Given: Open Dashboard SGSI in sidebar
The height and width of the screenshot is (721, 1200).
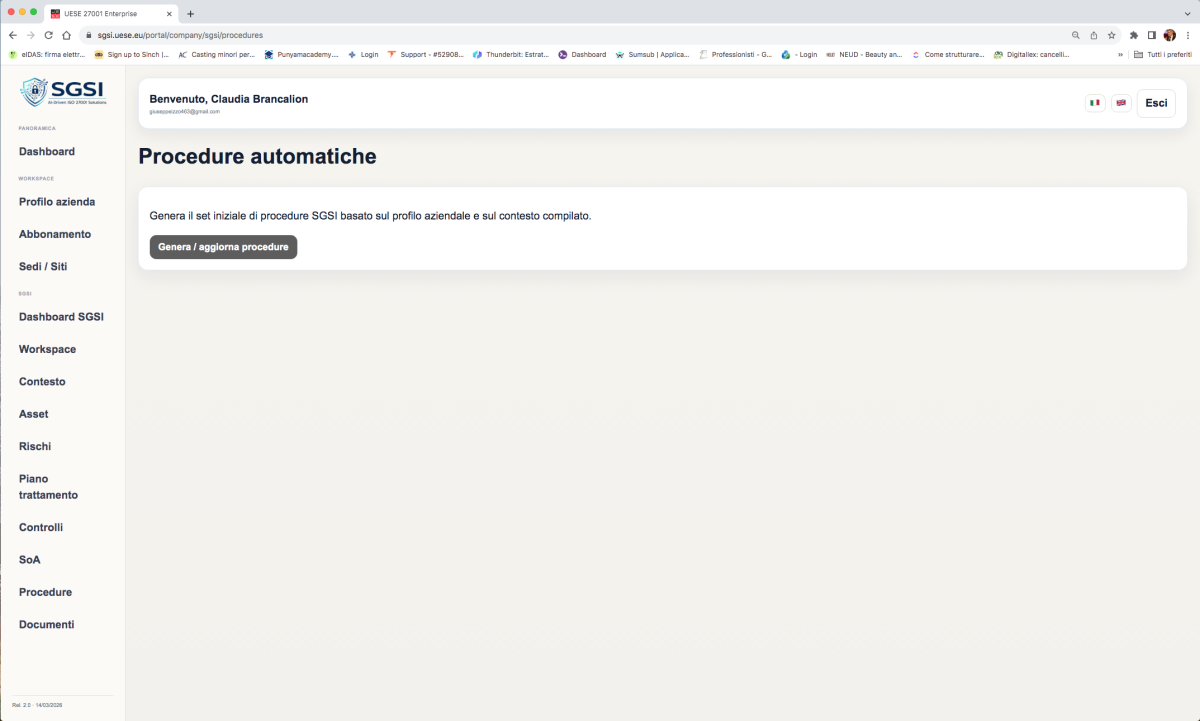Looking at the screenshot, I should pos(61,317).
